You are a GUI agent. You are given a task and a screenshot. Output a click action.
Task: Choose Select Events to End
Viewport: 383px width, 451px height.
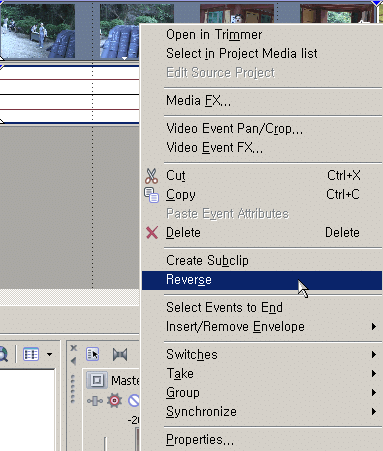262,308
